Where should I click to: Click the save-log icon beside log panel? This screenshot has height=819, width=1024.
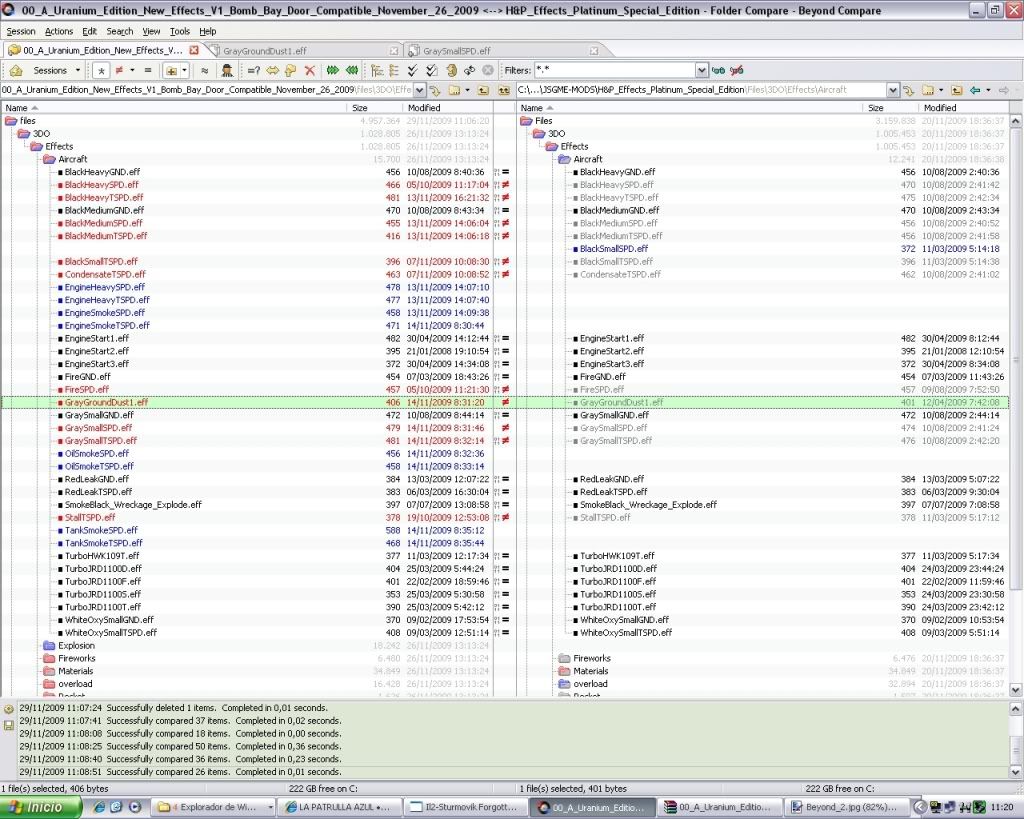tap(8, 725)
